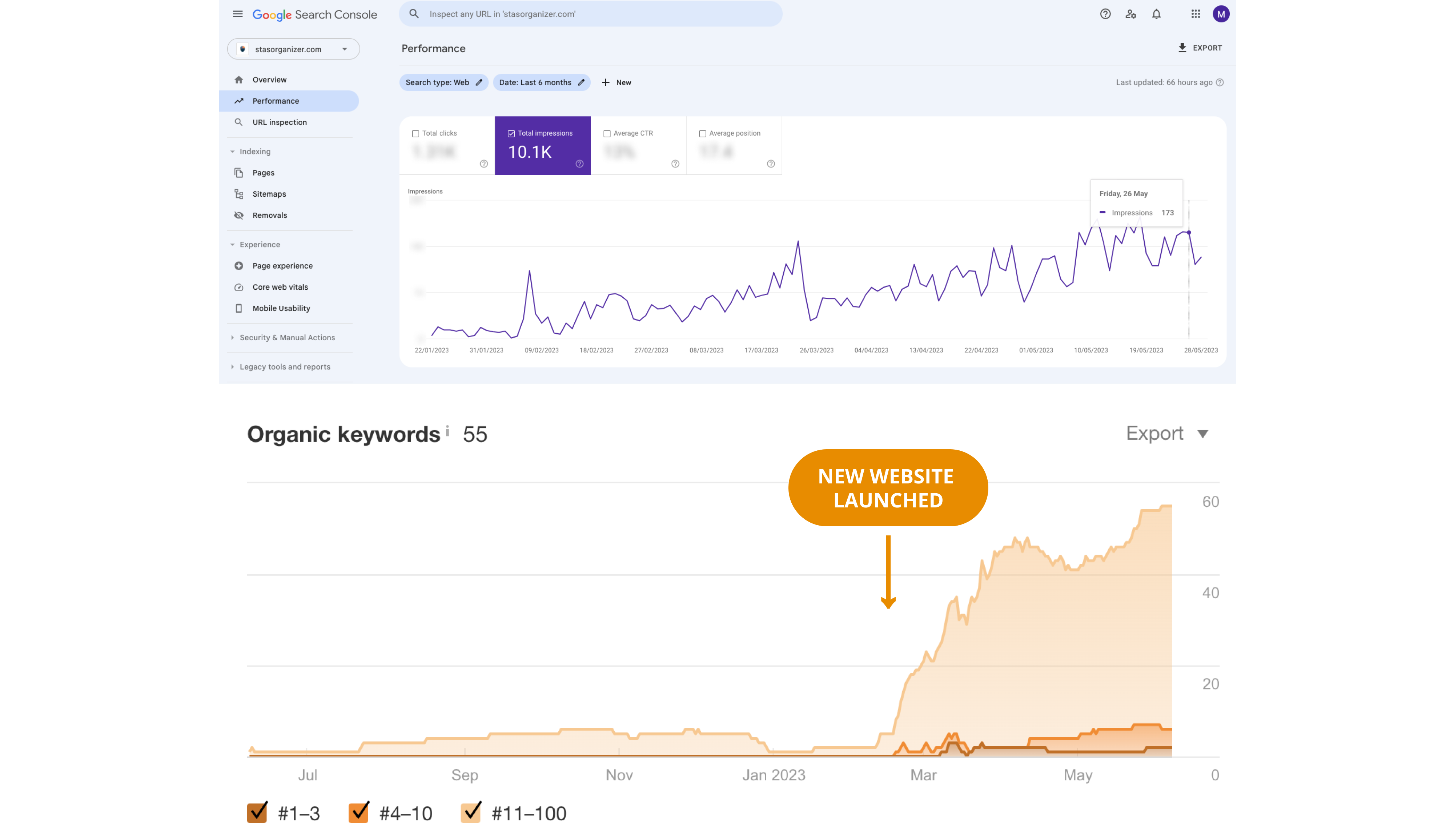Click help icon beside Last updated text
The image size is (1454, 840).
[x=1220, y=83]
